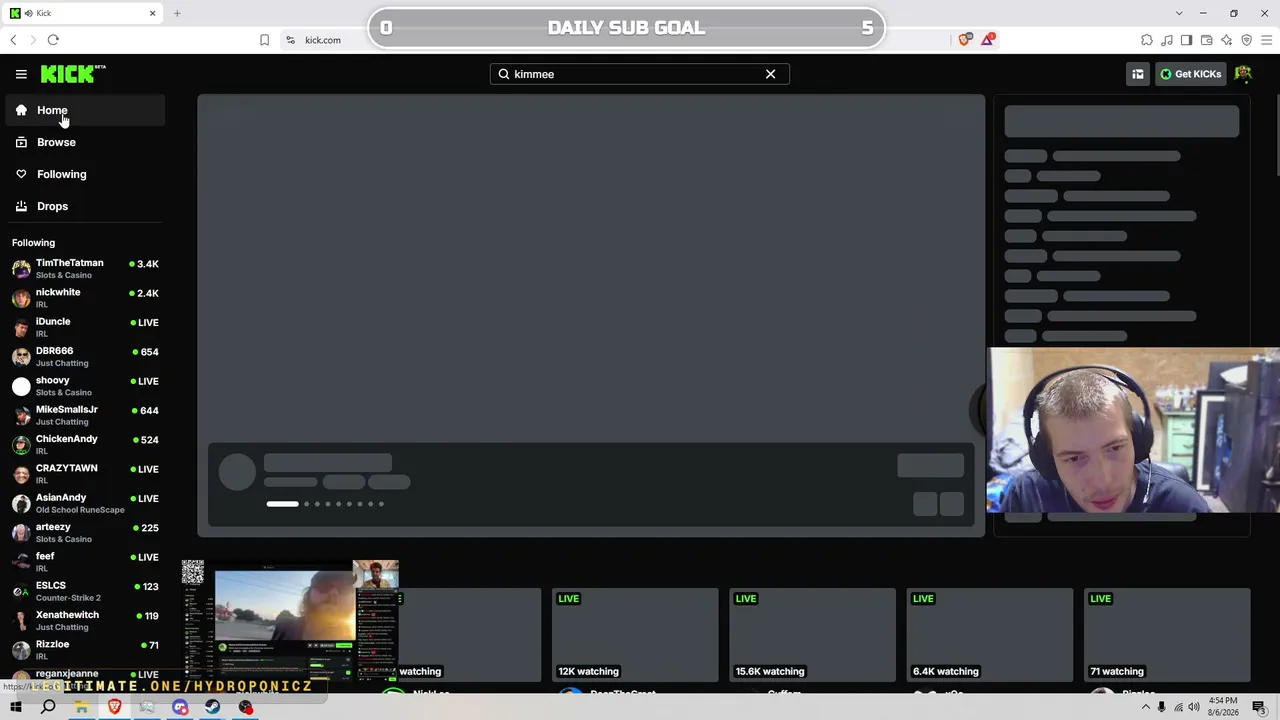Open the live stream thumbnail with 15.6K watching

pyautogui.click(x=812, y=635)
